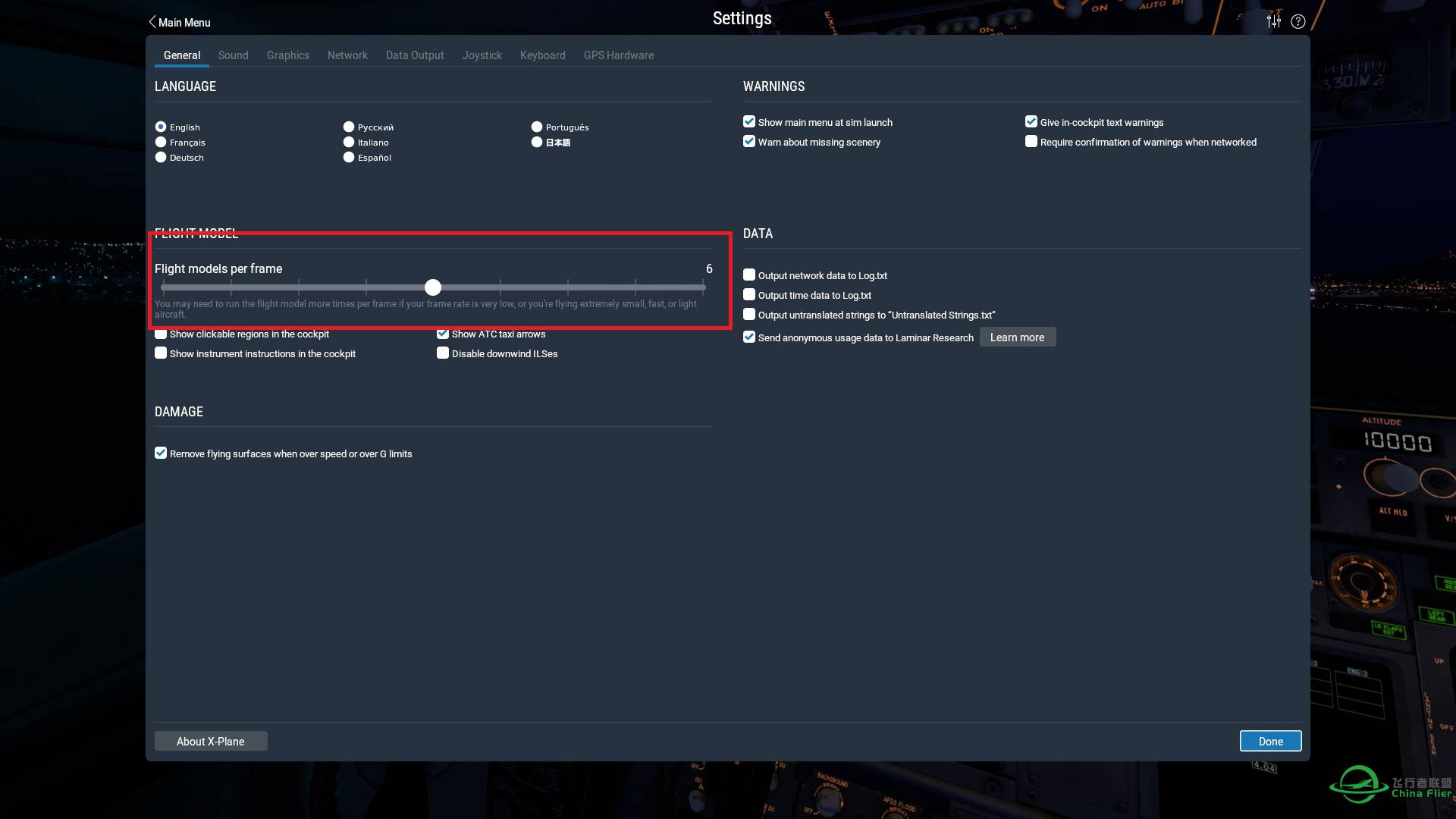Toggle Warn about missing scenery
This screenshot has width=1456, height=819.
(x=749, y=141)
